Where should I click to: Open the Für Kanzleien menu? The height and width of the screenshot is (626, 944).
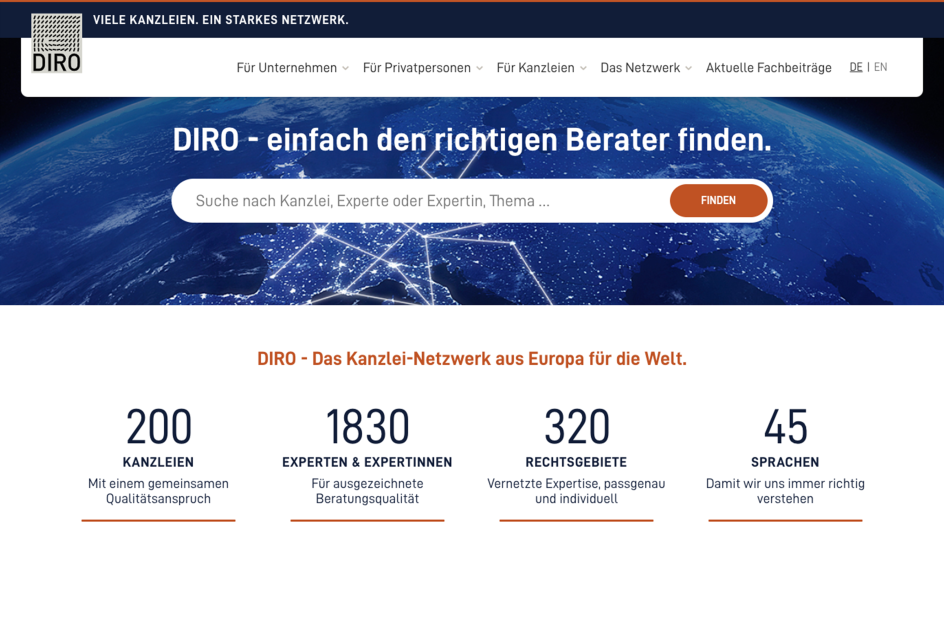(x=535, y=68)
